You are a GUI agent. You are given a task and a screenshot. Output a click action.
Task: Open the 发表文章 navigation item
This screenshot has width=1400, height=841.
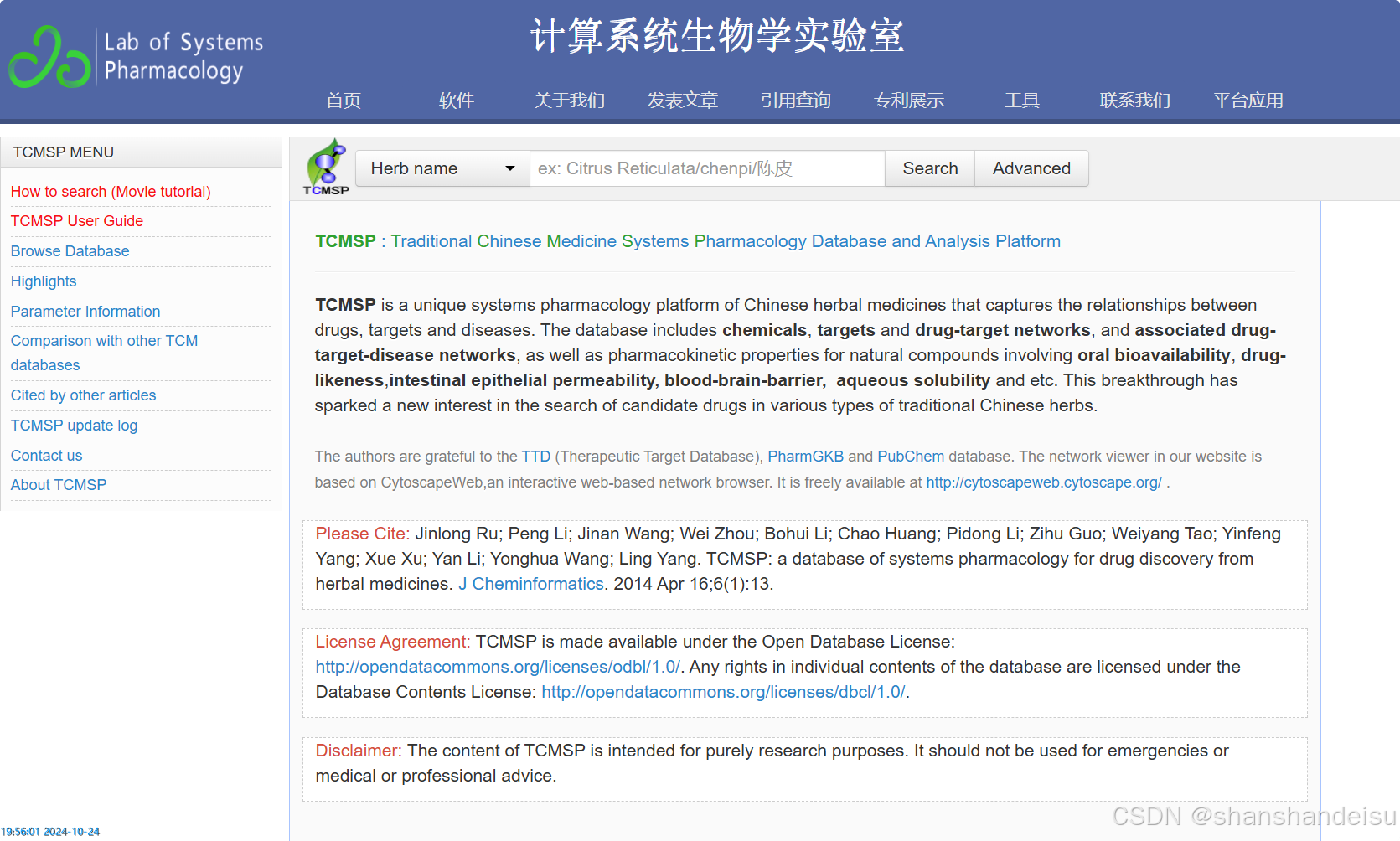point(683,101)
